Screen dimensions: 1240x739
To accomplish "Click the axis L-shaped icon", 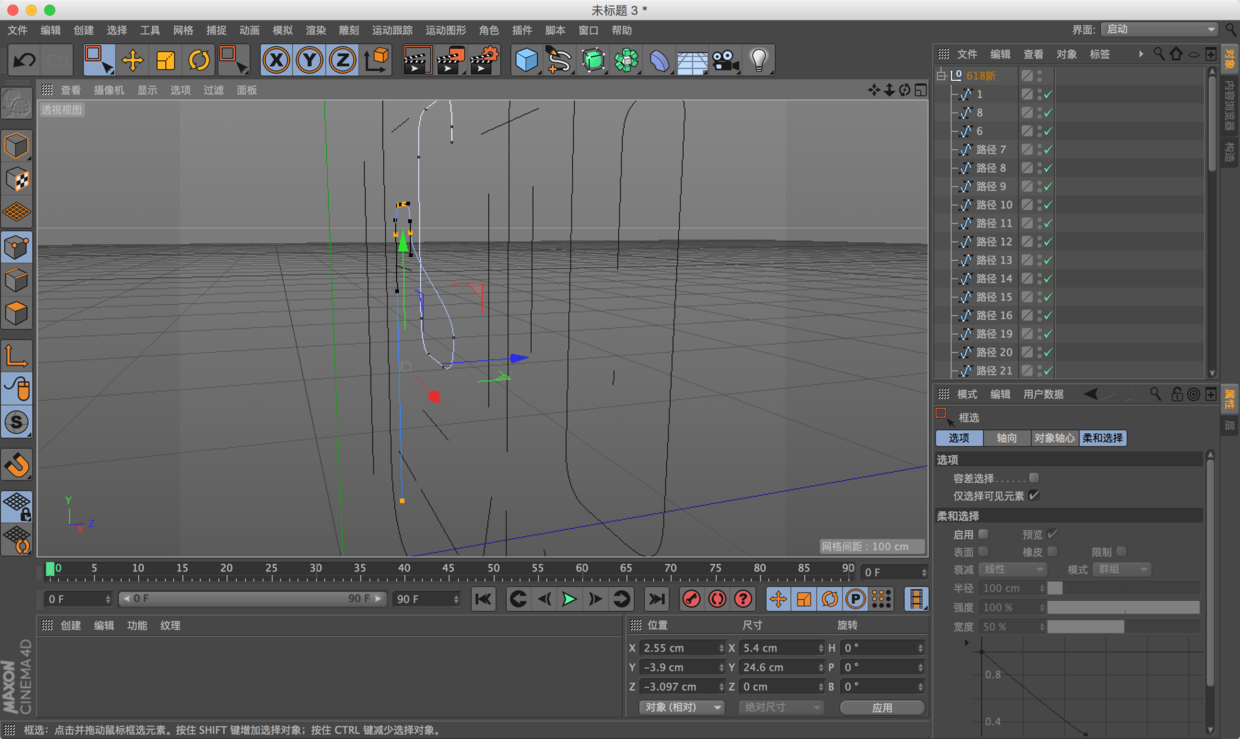I will coord(16,355).
